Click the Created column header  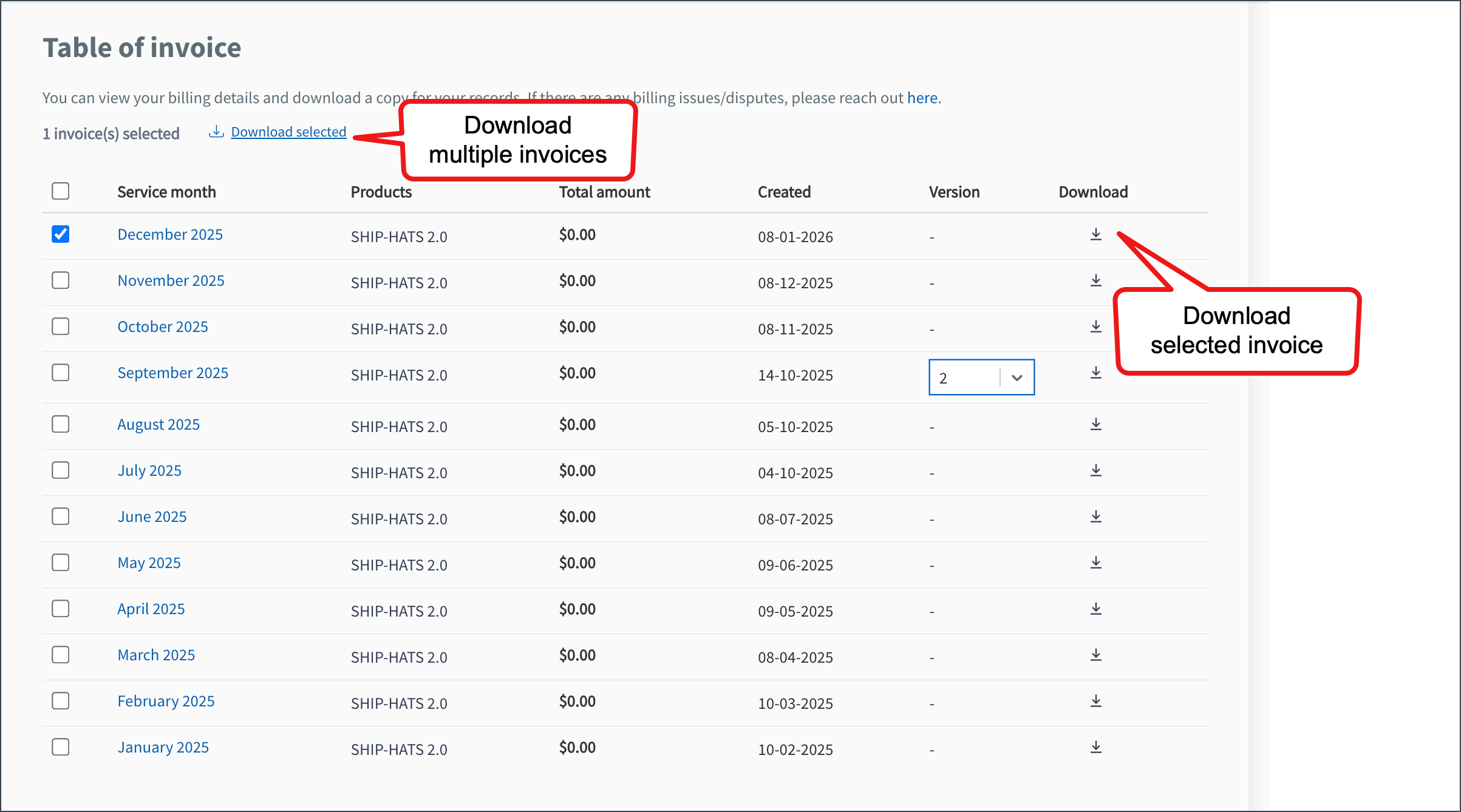coord(784,192)
